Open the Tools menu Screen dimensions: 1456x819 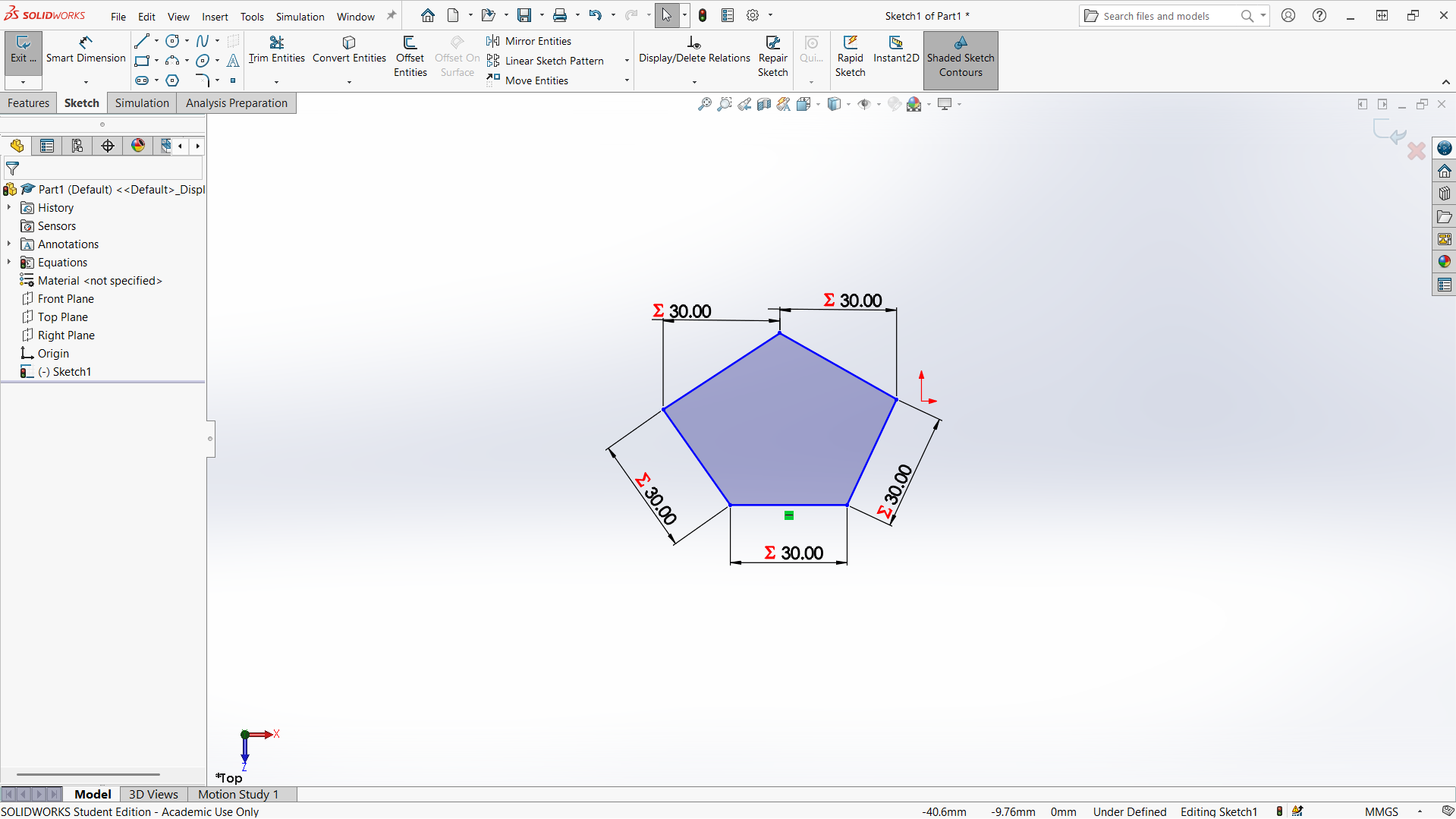coord(252,16)
